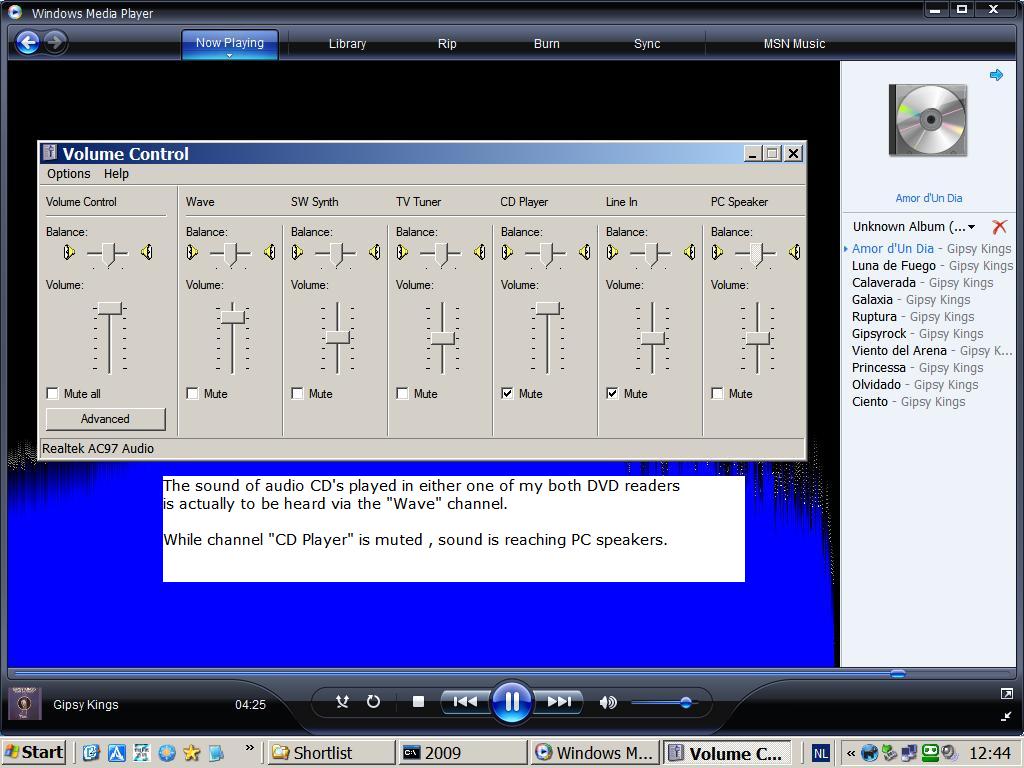Image resolution: width=1024 pixels, height=768 pixels.
Task: Click left speaker icon of PC Speaker balance
Action: [717, 252]
